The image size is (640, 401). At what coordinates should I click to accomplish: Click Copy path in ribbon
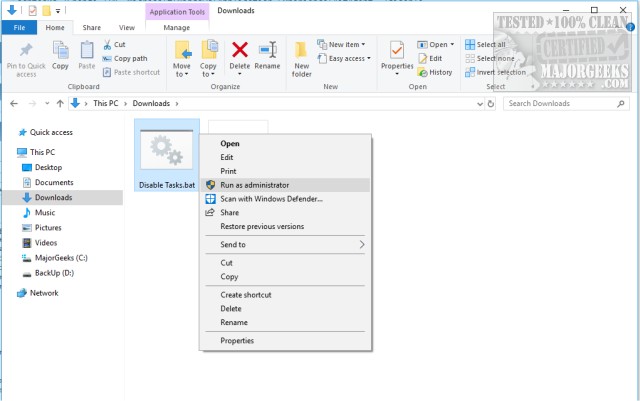click(124, 58)
